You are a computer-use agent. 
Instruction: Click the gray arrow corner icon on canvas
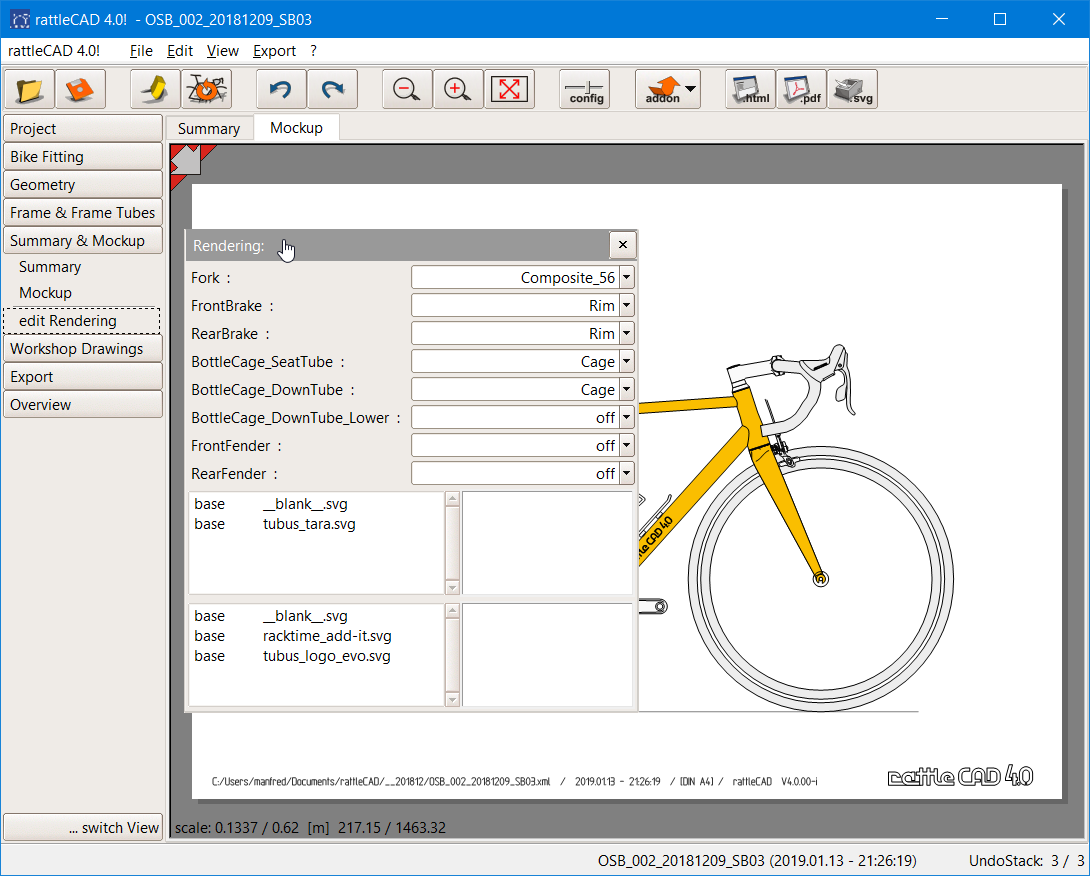(186, 160)
